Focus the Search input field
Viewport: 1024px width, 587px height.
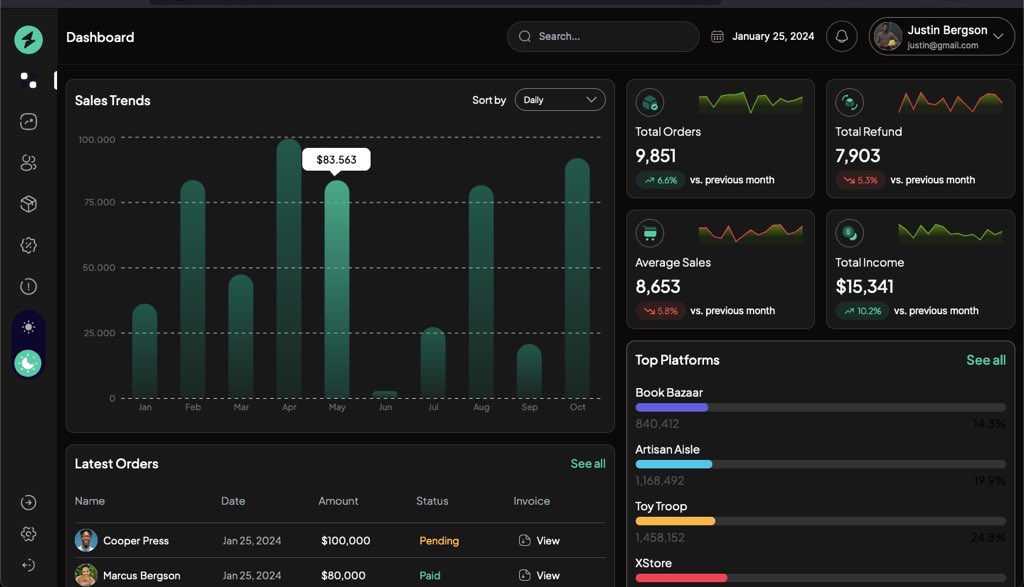tap(603, 37)
